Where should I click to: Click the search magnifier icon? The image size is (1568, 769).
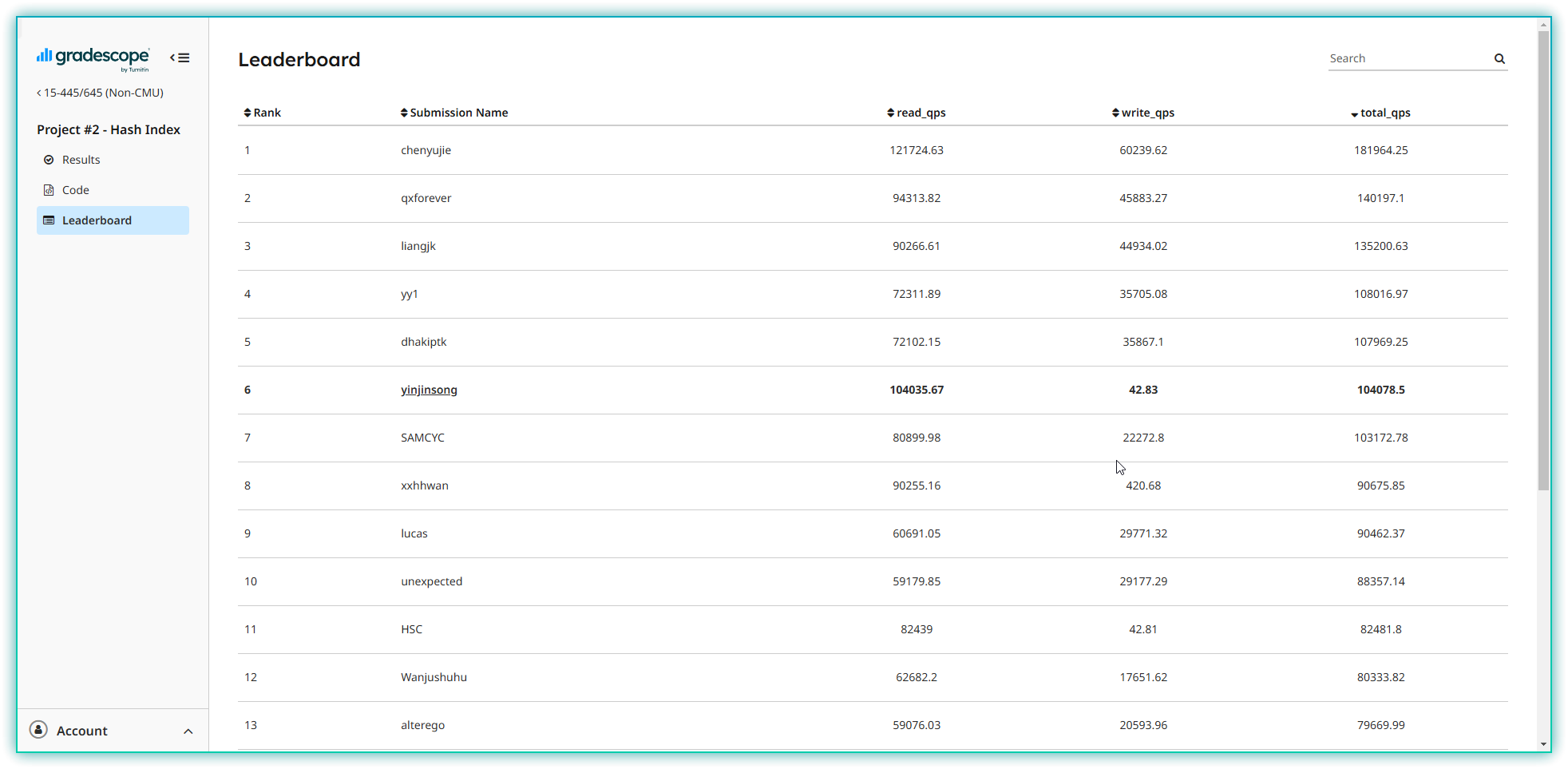(1499, 58)
